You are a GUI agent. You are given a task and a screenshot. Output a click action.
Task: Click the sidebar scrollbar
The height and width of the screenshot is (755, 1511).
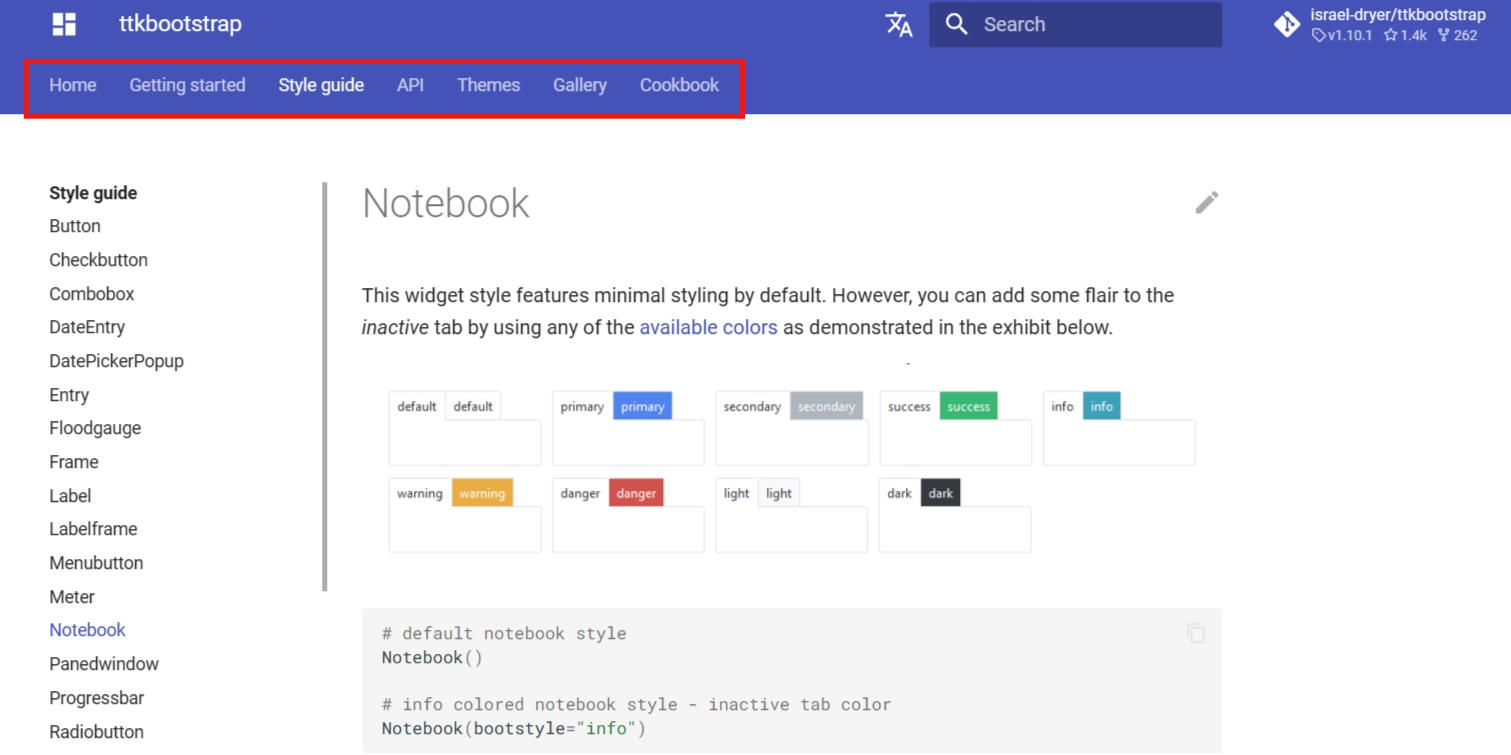pos(325,387)
